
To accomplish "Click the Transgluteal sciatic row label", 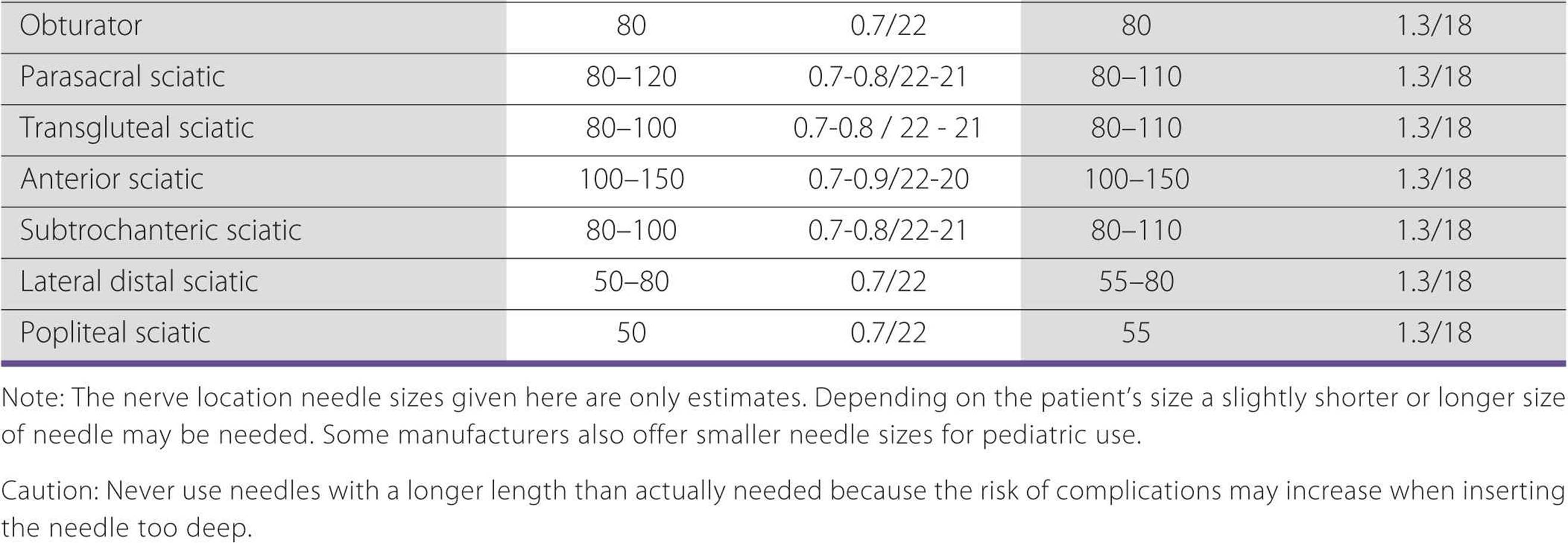I will point(137,128).
